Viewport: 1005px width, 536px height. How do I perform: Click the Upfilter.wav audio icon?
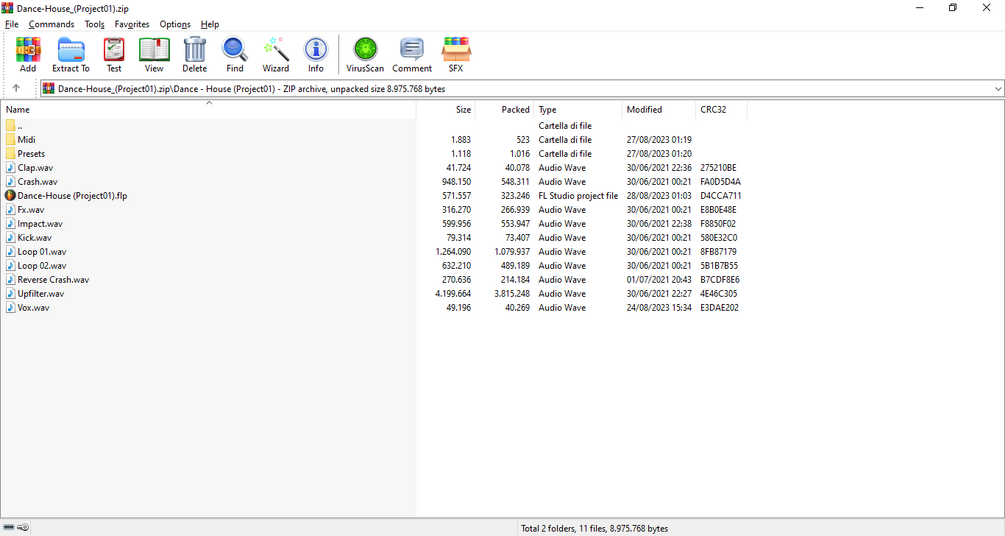(10, 293)
